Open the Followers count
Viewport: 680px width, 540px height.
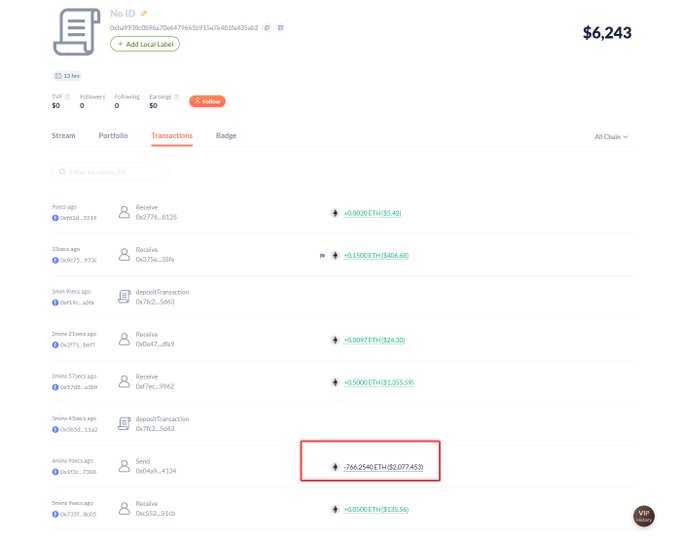click(x=82, y=105)
